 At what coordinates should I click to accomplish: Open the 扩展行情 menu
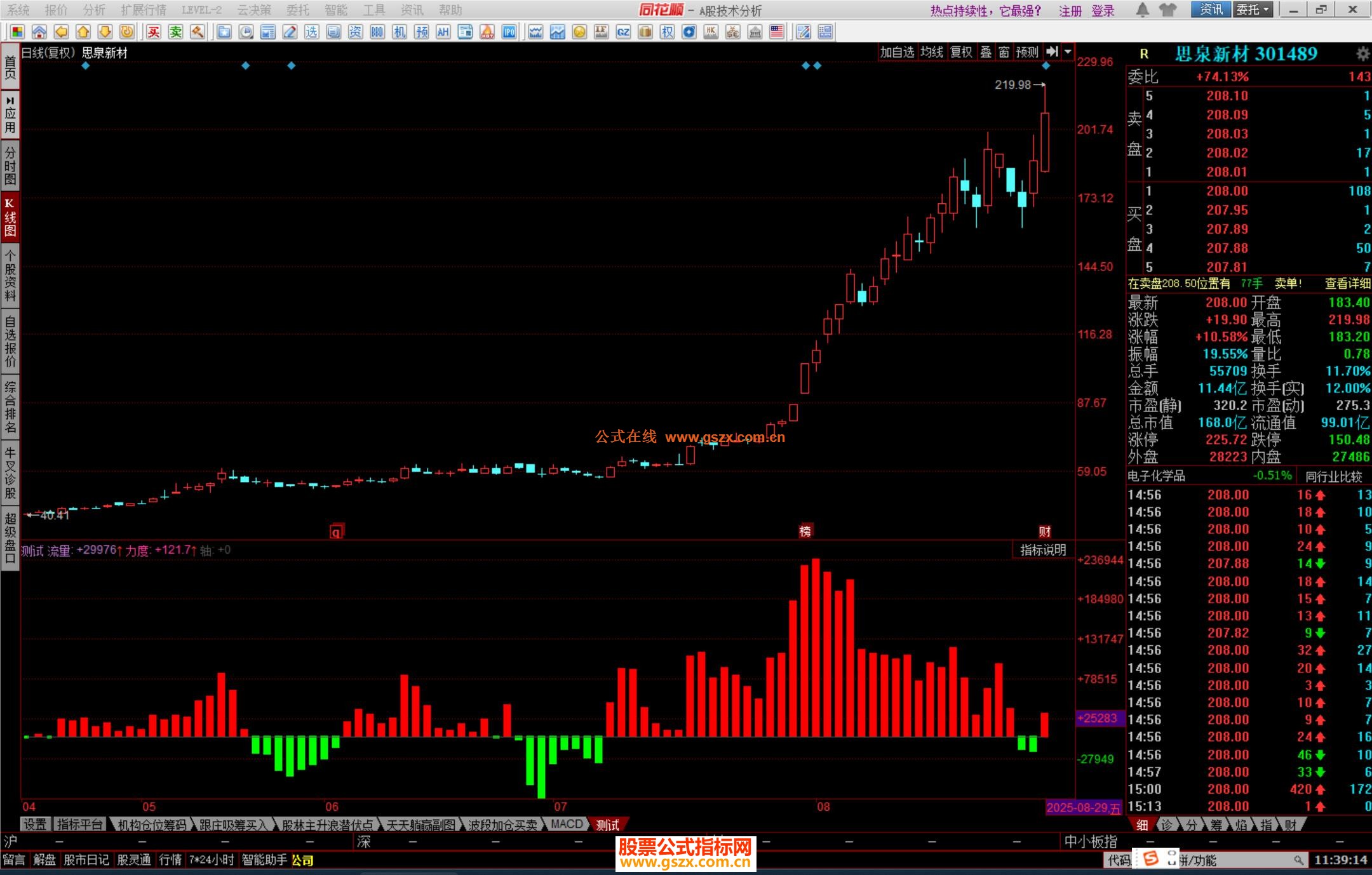pos(143,10)
